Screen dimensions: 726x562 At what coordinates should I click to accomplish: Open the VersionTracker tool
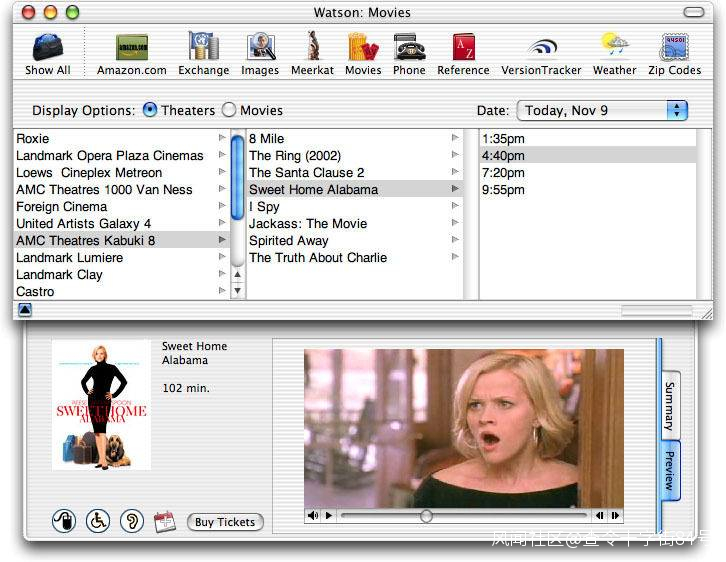pos(541,54)
